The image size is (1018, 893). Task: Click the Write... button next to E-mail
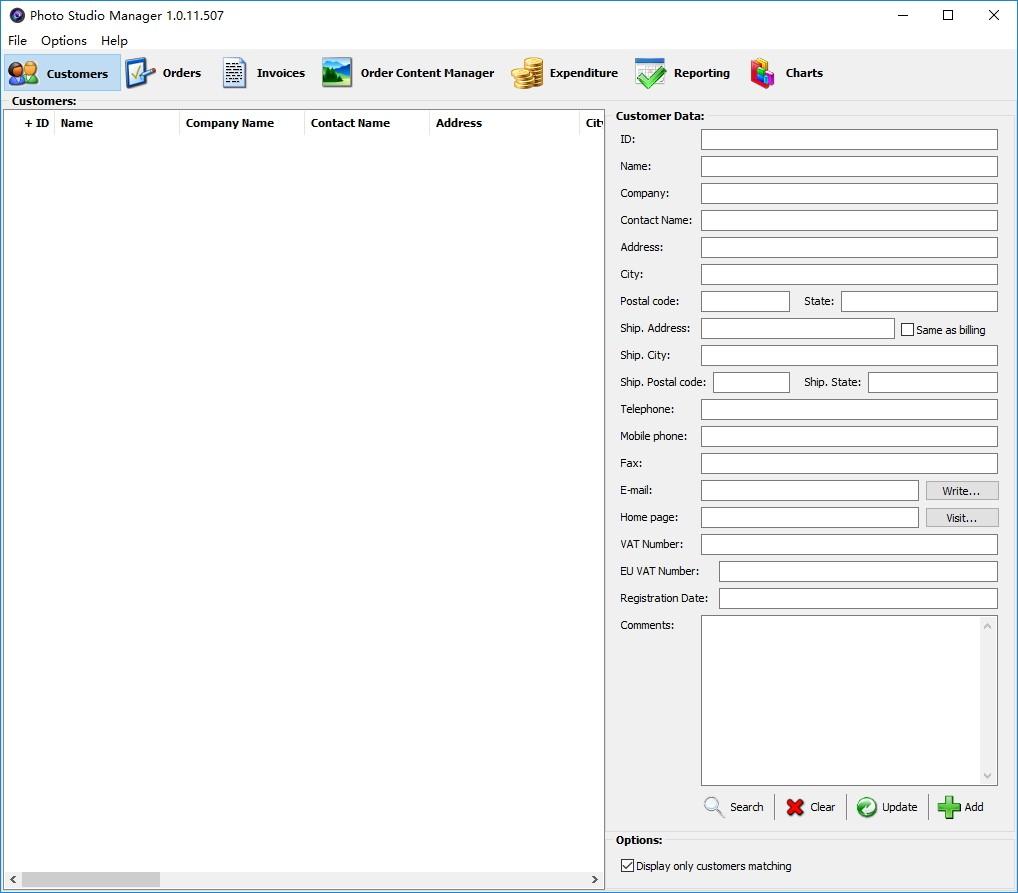click(x=962, y=491)
